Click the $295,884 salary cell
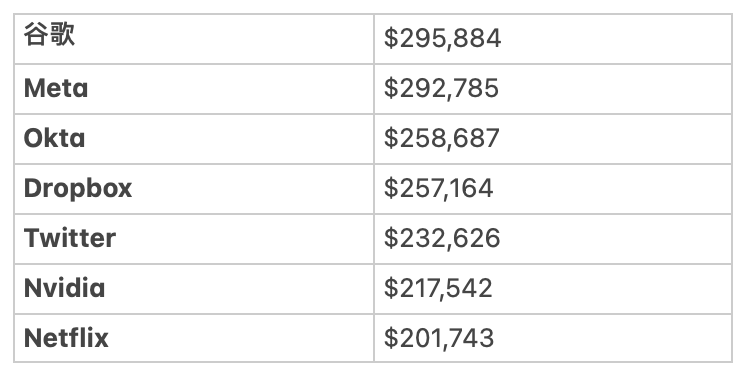The height and width of the screenshot is (372, 744). tap(553, 39)
